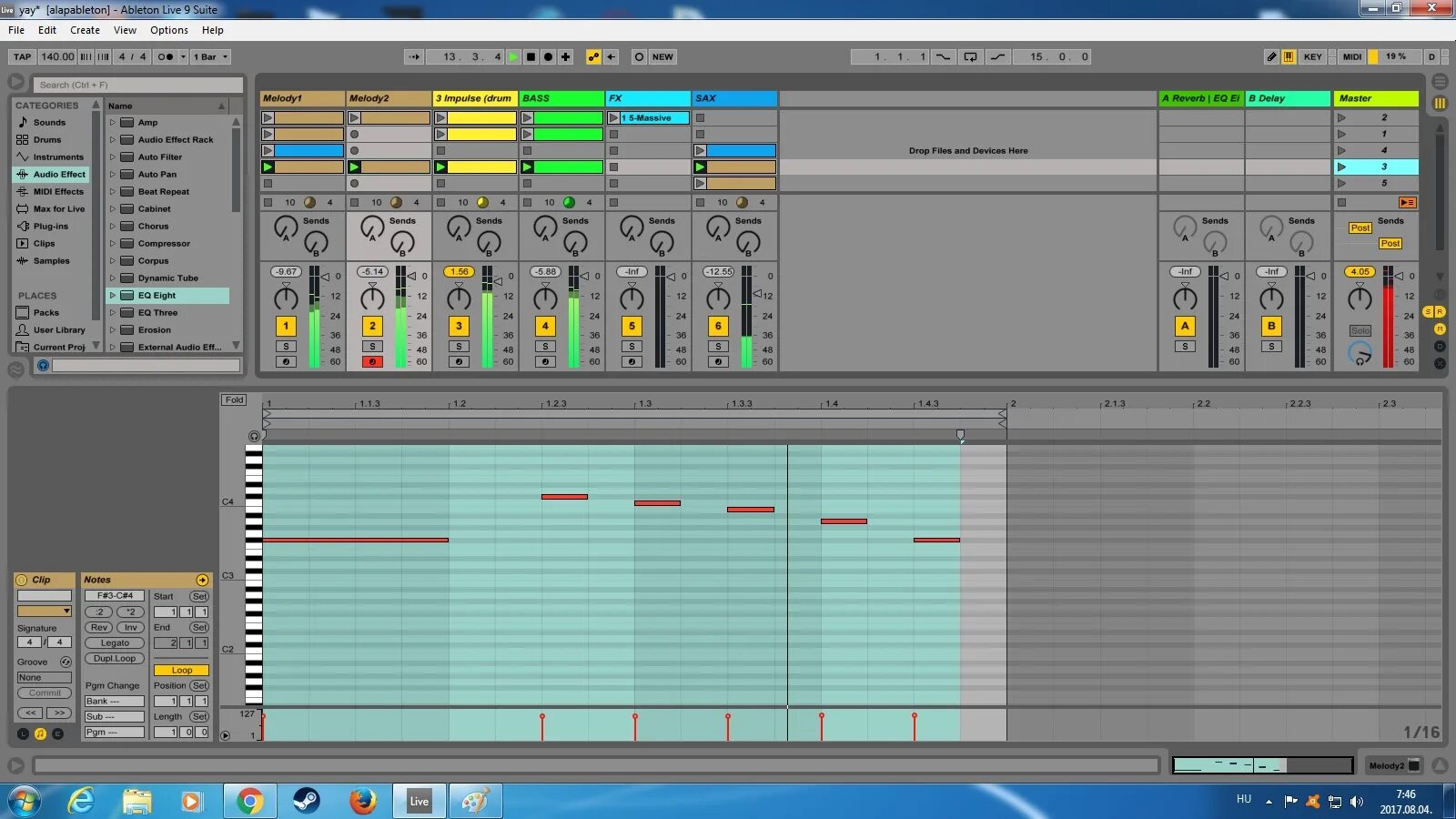Image resolution: width=1456 pixels, height=819 pixels.
Task: Toggle track 1 activator
Action: click(286, 326)
